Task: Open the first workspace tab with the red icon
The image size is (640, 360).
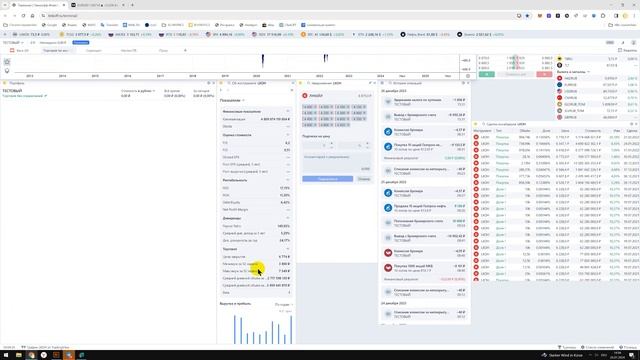Action: tap(19, 51)
